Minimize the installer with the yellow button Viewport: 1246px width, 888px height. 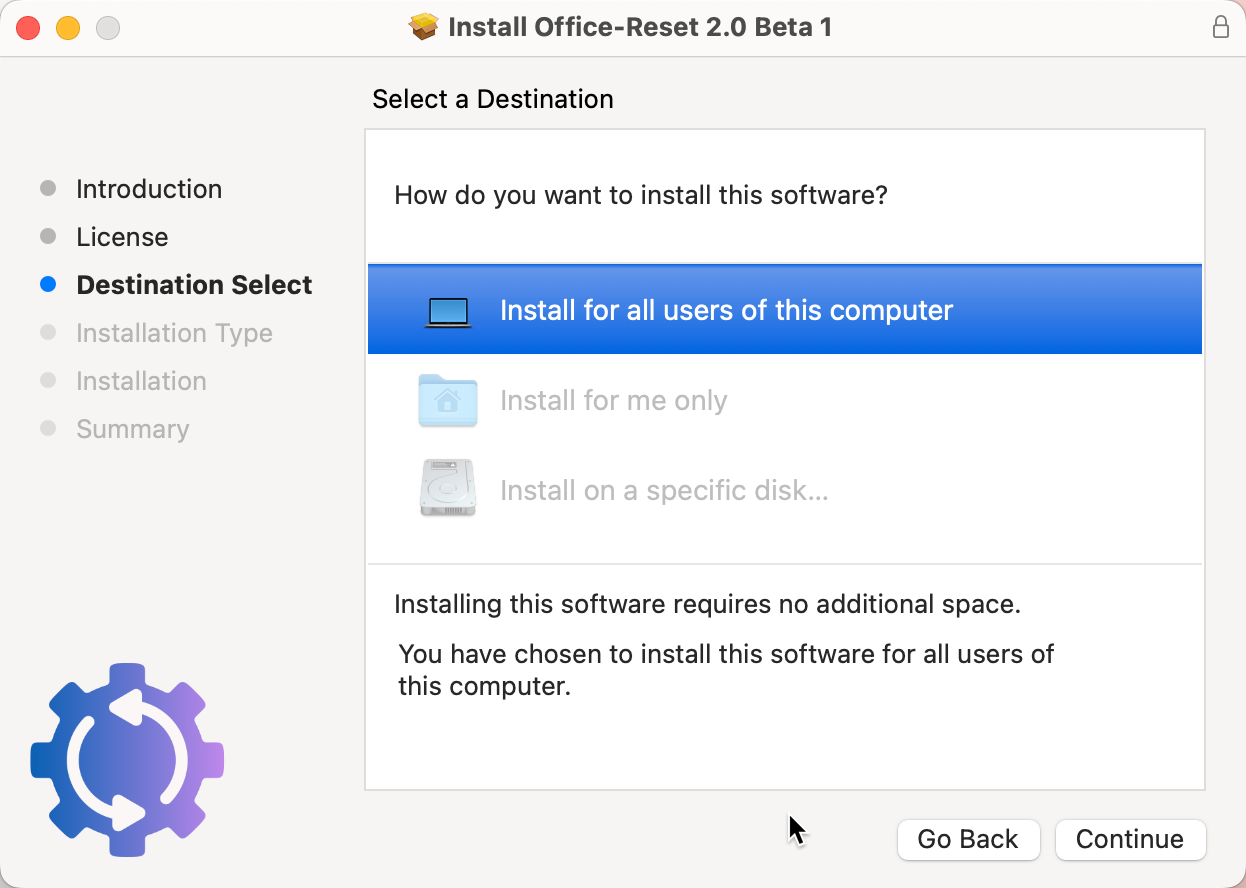click(x=68, y=28)
